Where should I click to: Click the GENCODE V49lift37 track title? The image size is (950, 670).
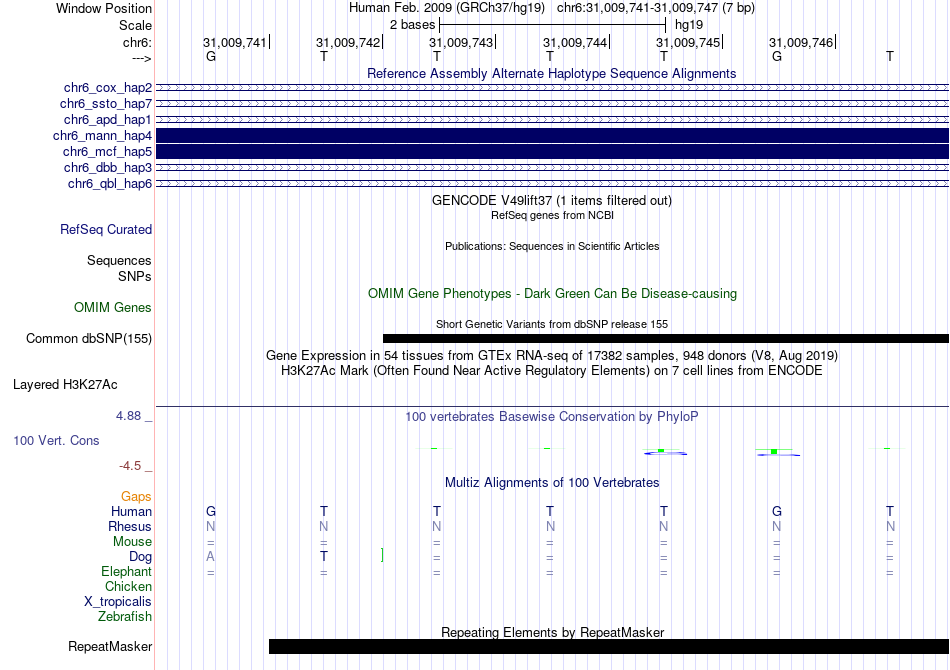(x=551, y=201)
